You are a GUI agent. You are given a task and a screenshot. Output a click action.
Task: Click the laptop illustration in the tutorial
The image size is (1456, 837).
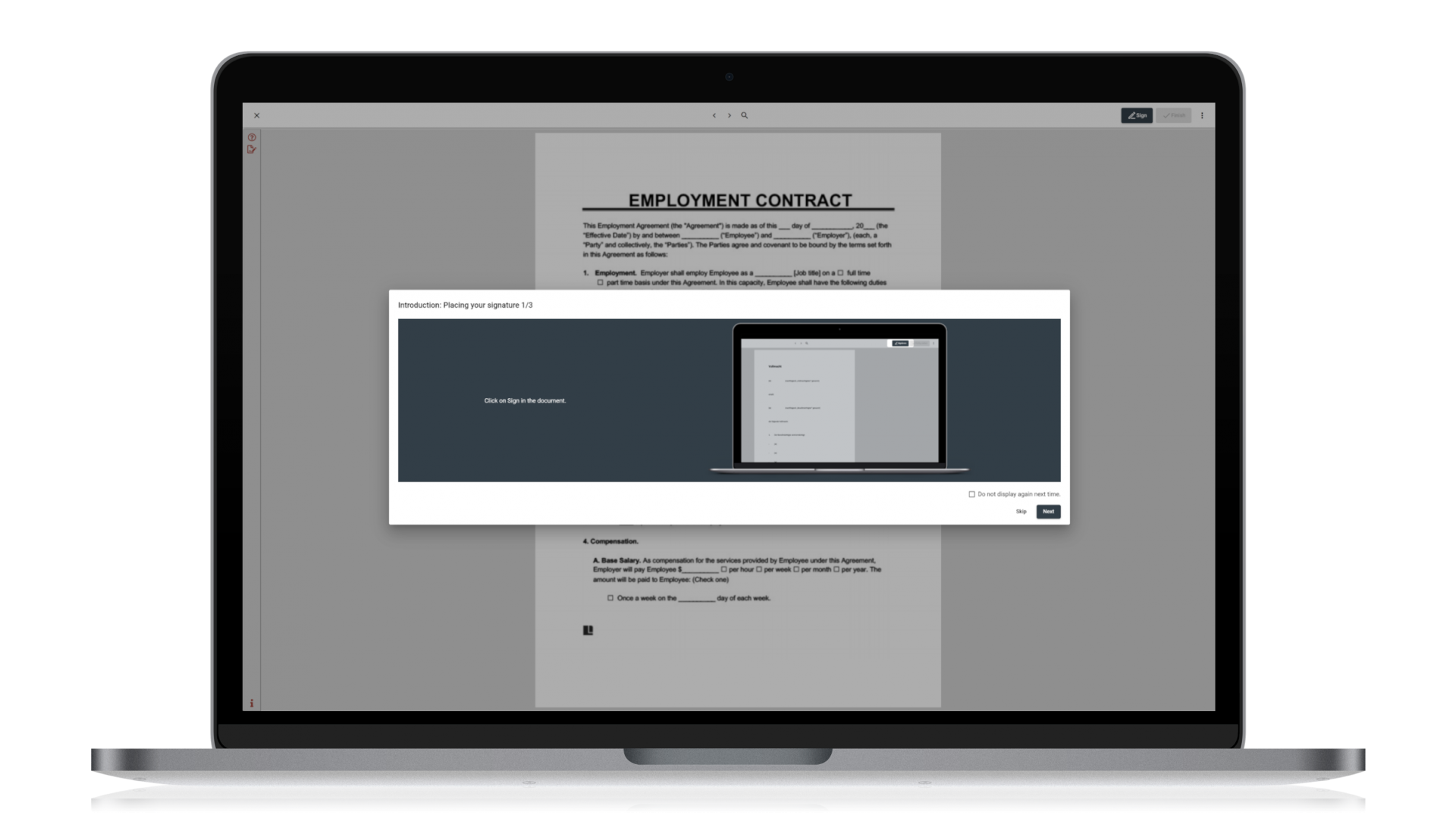point(839,398)
